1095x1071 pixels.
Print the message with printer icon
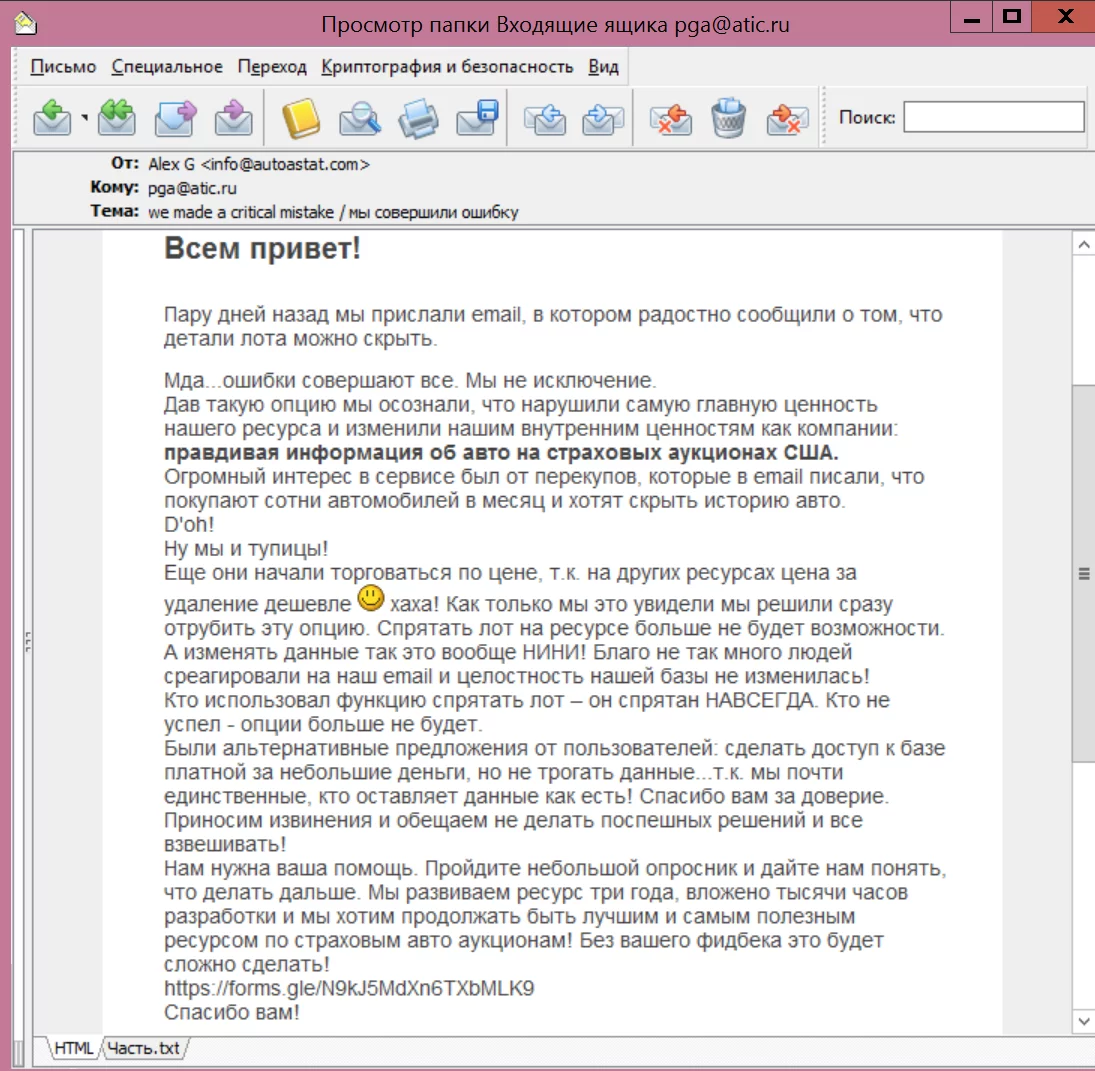418,117
